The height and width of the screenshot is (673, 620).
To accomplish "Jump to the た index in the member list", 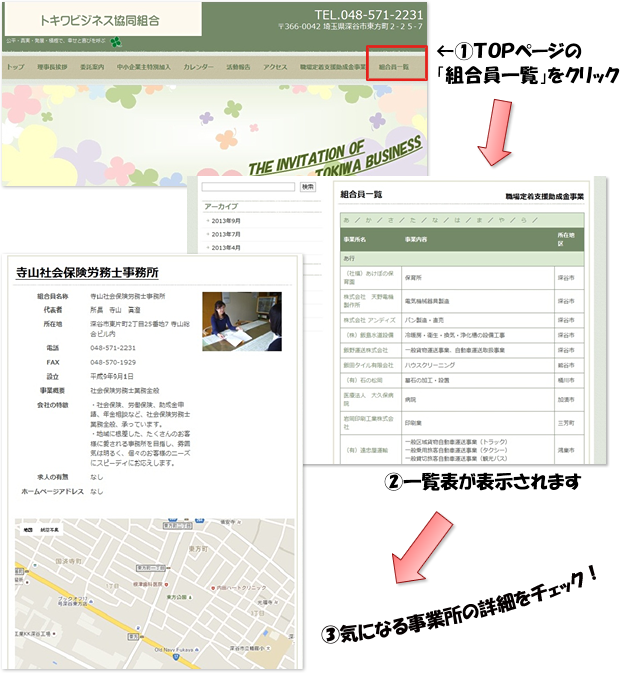I will pos(413,220).
